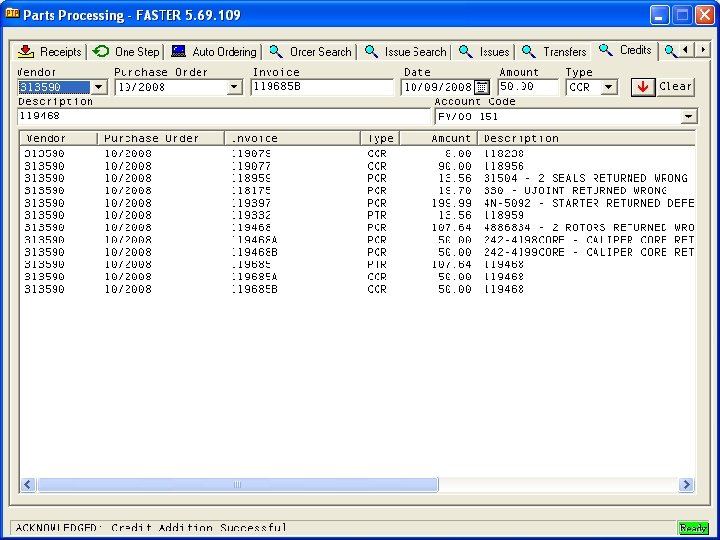Click the Clear button
The width and height of the screenshot is (720, 540).
[675, 86]
